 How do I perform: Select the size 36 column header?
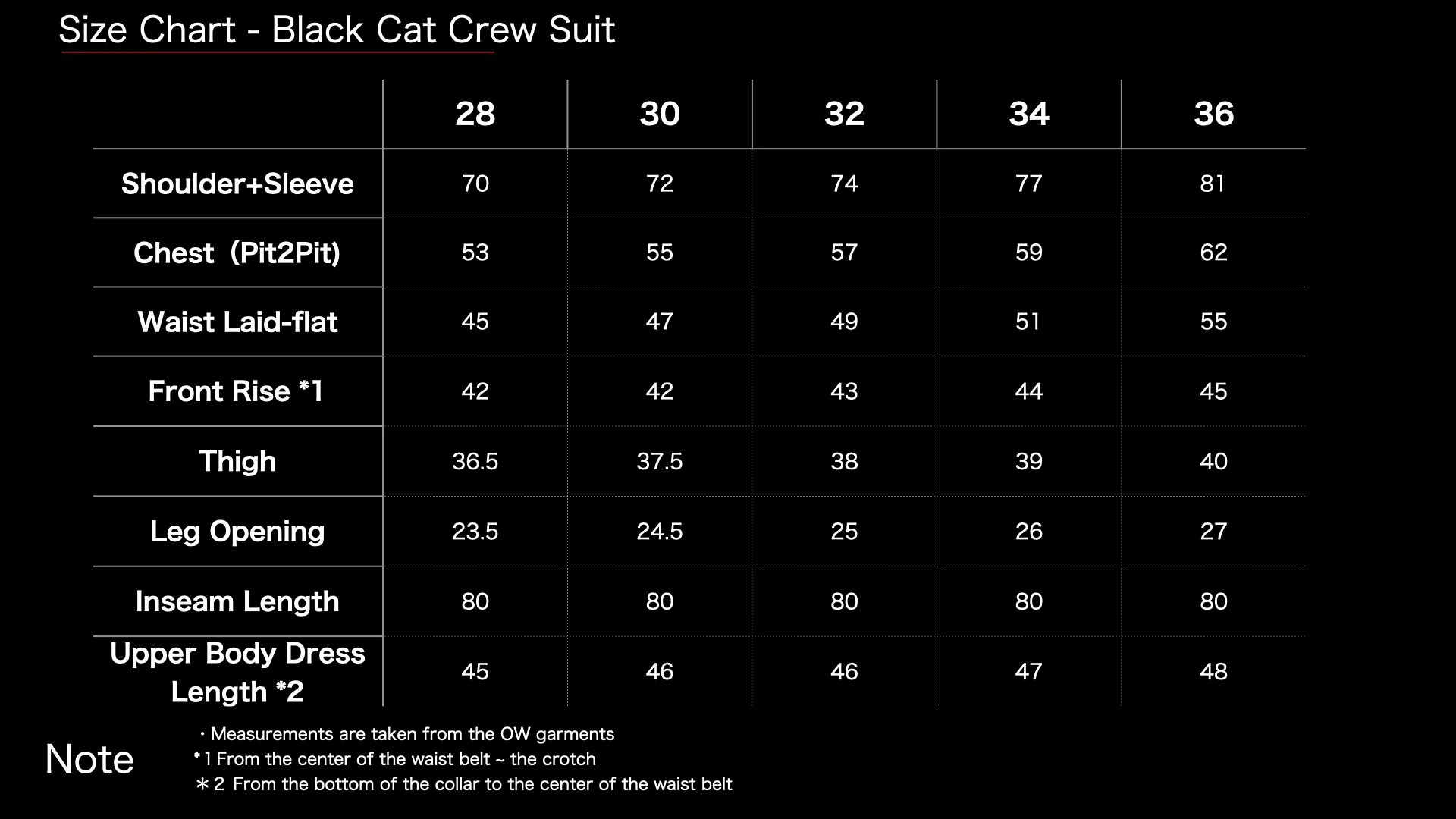pos(1213,114)
